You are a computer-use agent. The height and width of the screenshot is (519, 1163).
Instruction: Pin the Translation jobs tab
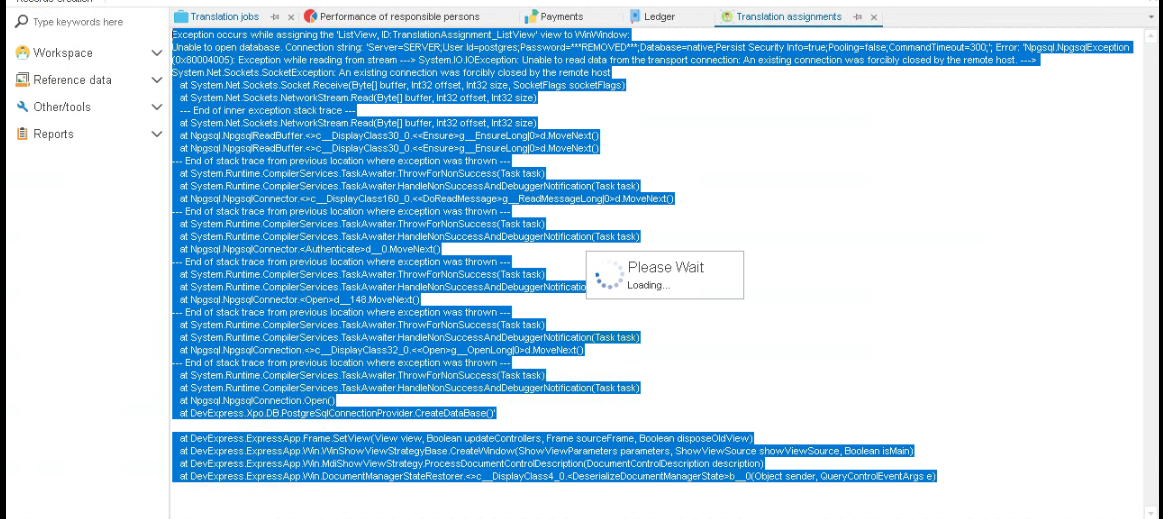tap(275, 17)
